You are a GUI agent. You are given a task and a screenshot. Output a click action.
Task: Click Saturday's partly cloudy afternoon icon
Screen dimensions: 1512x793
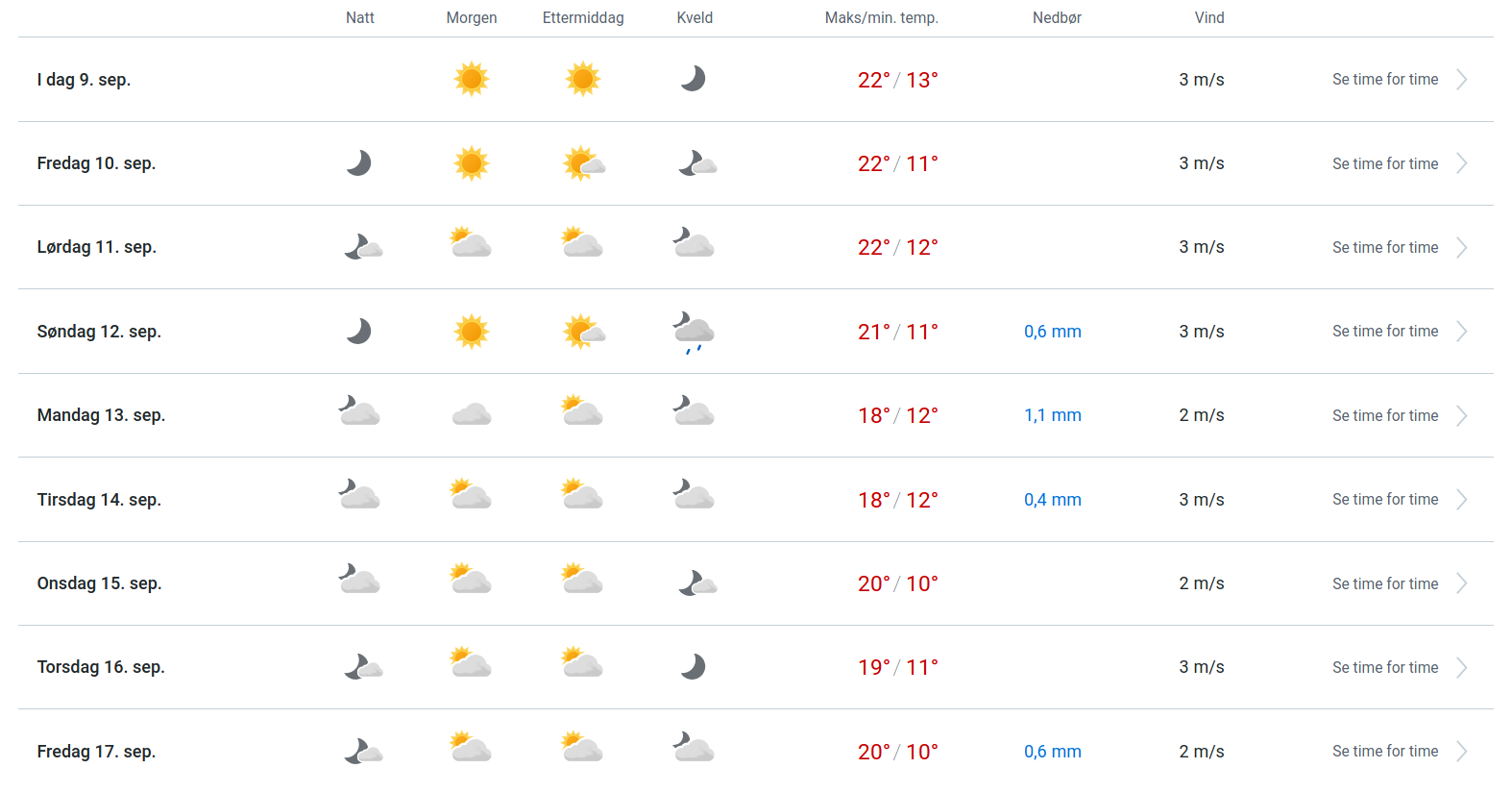582,243
